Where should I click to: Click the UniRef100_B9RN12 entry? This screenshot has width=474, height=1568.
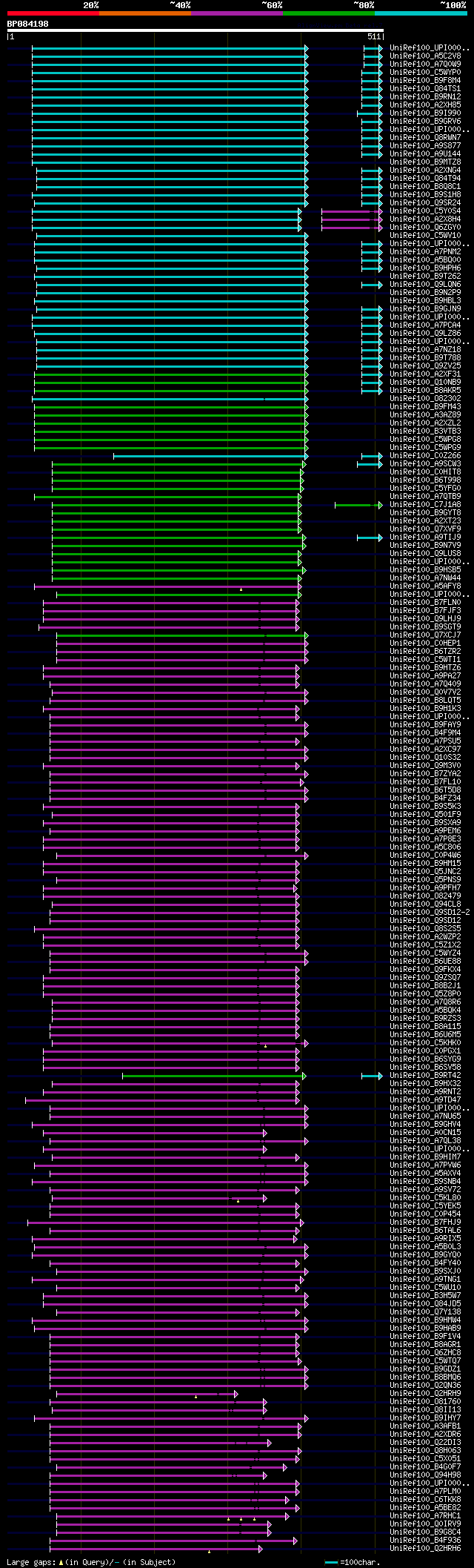point(425,96)
